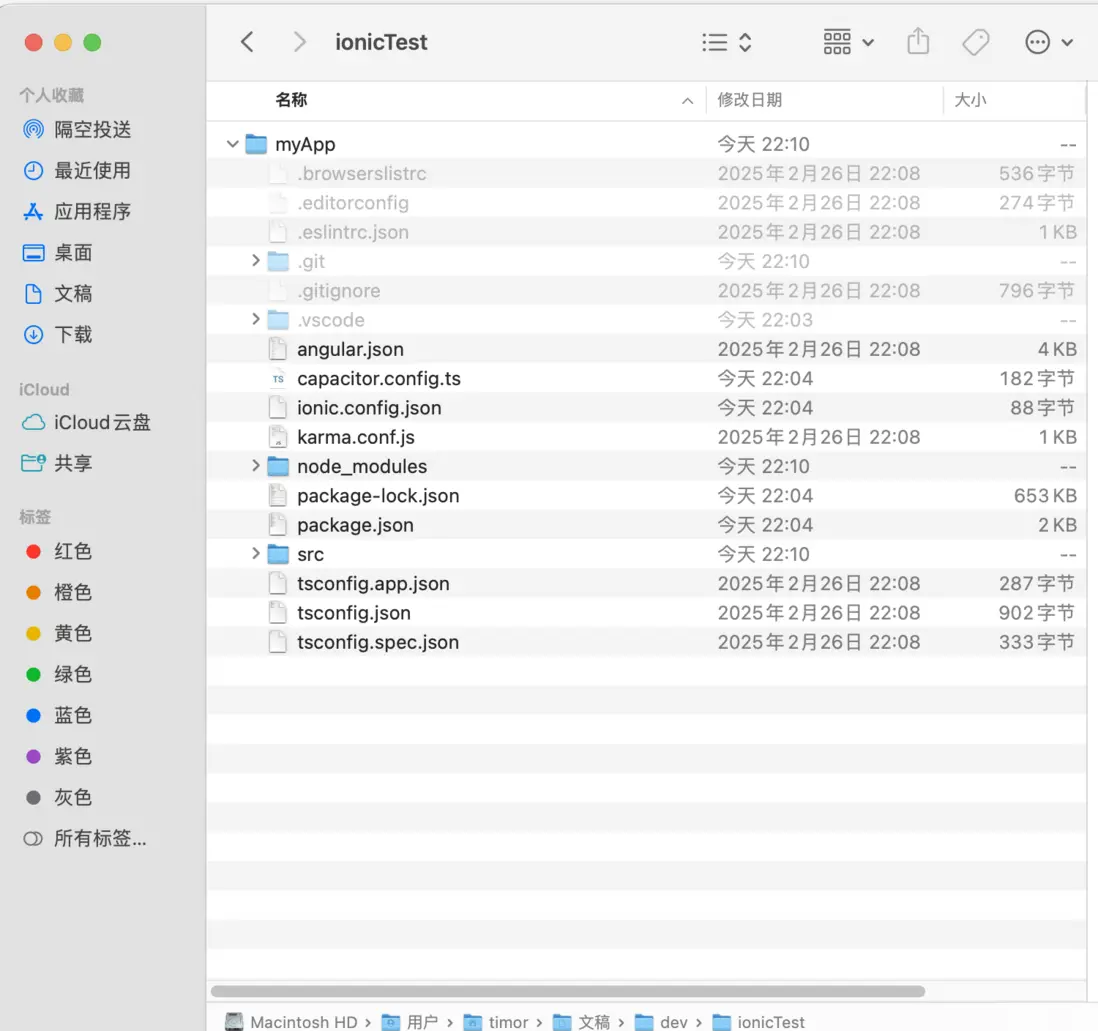Viewport: 1098px width, 1031px height.
Task: Open the group-by grid dropdown
Action: tap(848, 43)
